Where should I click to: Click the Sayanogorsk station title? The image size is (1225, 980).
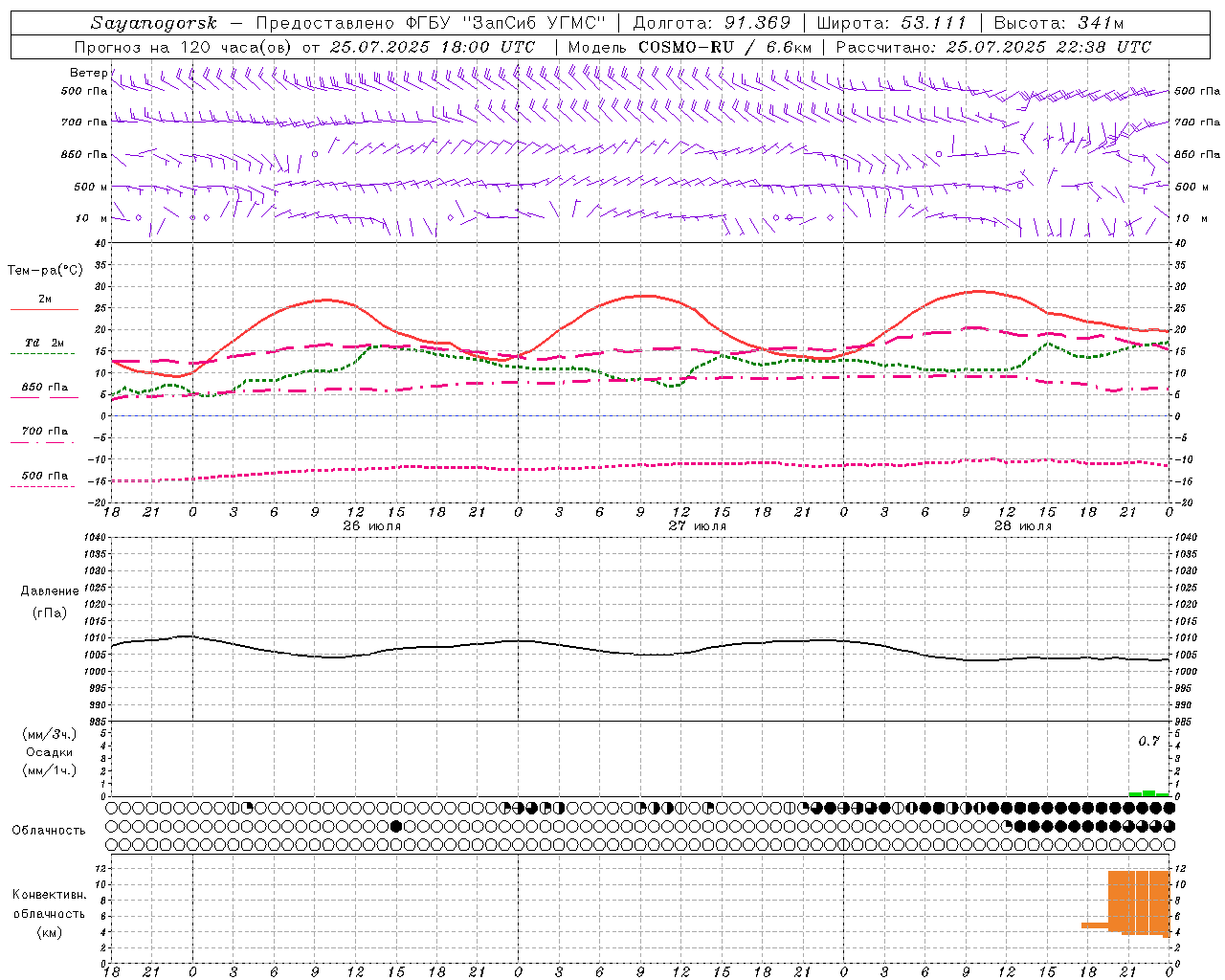point(154,23)
